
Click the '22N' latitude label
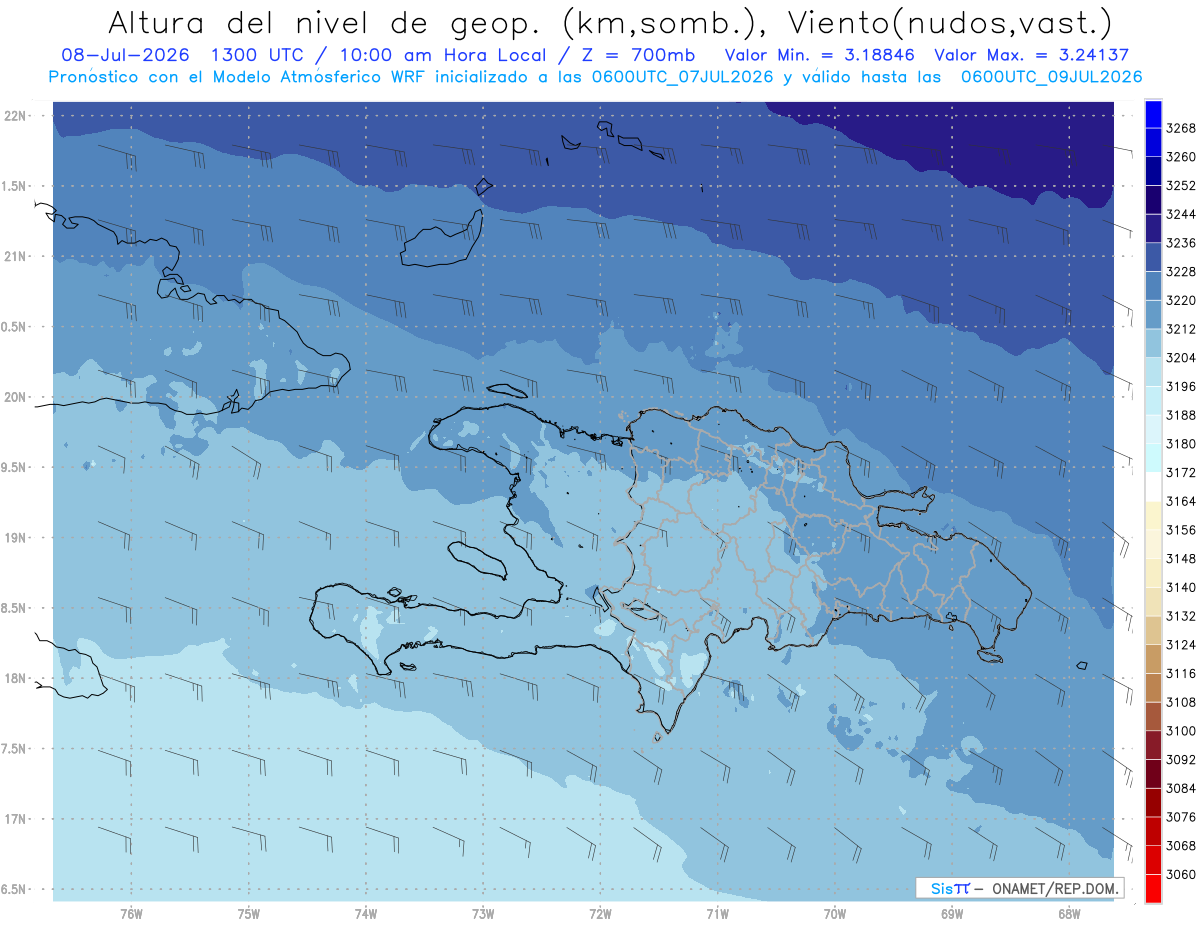(x=17, y=115)
